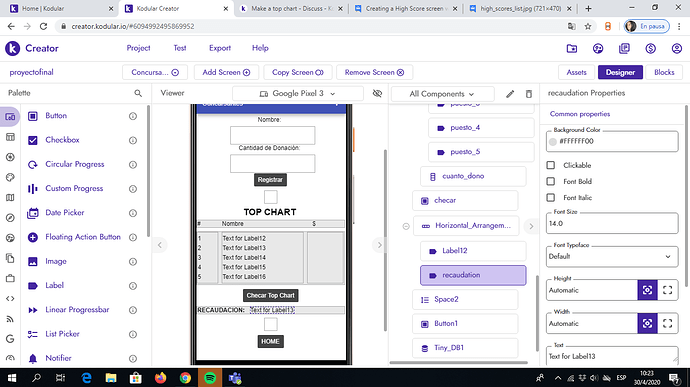Rename component using the pencil icon
Viewport: 690px width, 387px height.
click(510, 94)
